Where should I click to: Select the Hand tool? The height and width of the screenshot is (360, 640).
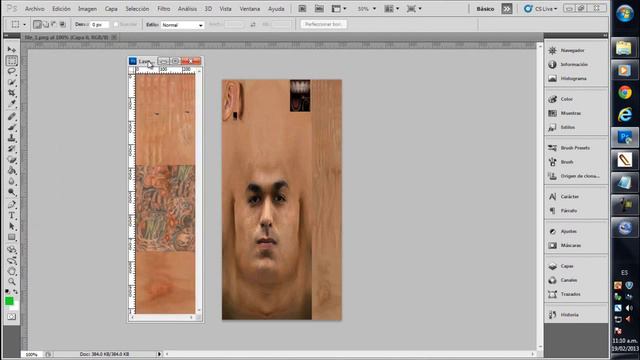coord(11,271)
